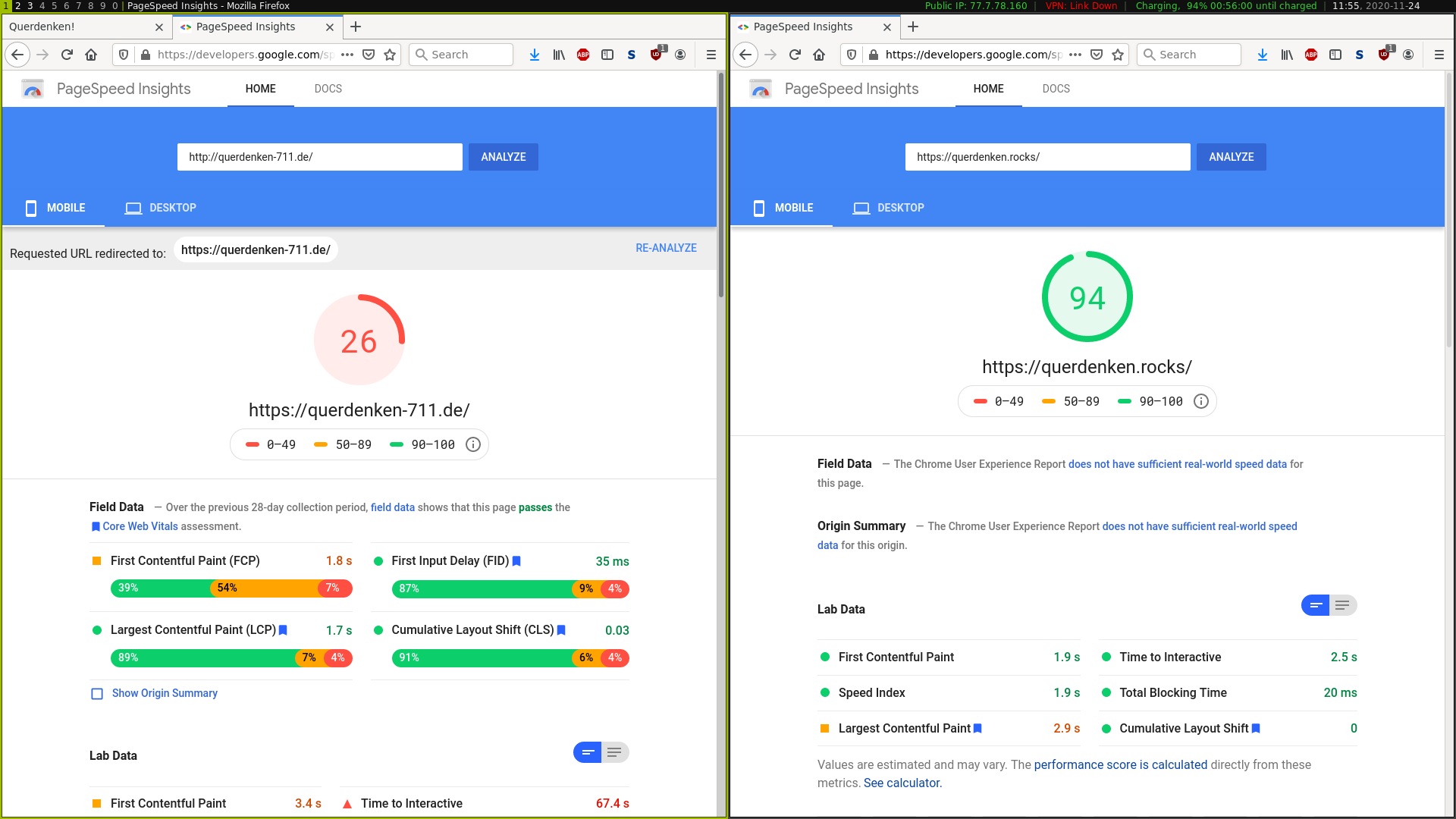Open new tab with plus in left window
Viewport: 1456px width, 819px height.
[x=356, y=27]
